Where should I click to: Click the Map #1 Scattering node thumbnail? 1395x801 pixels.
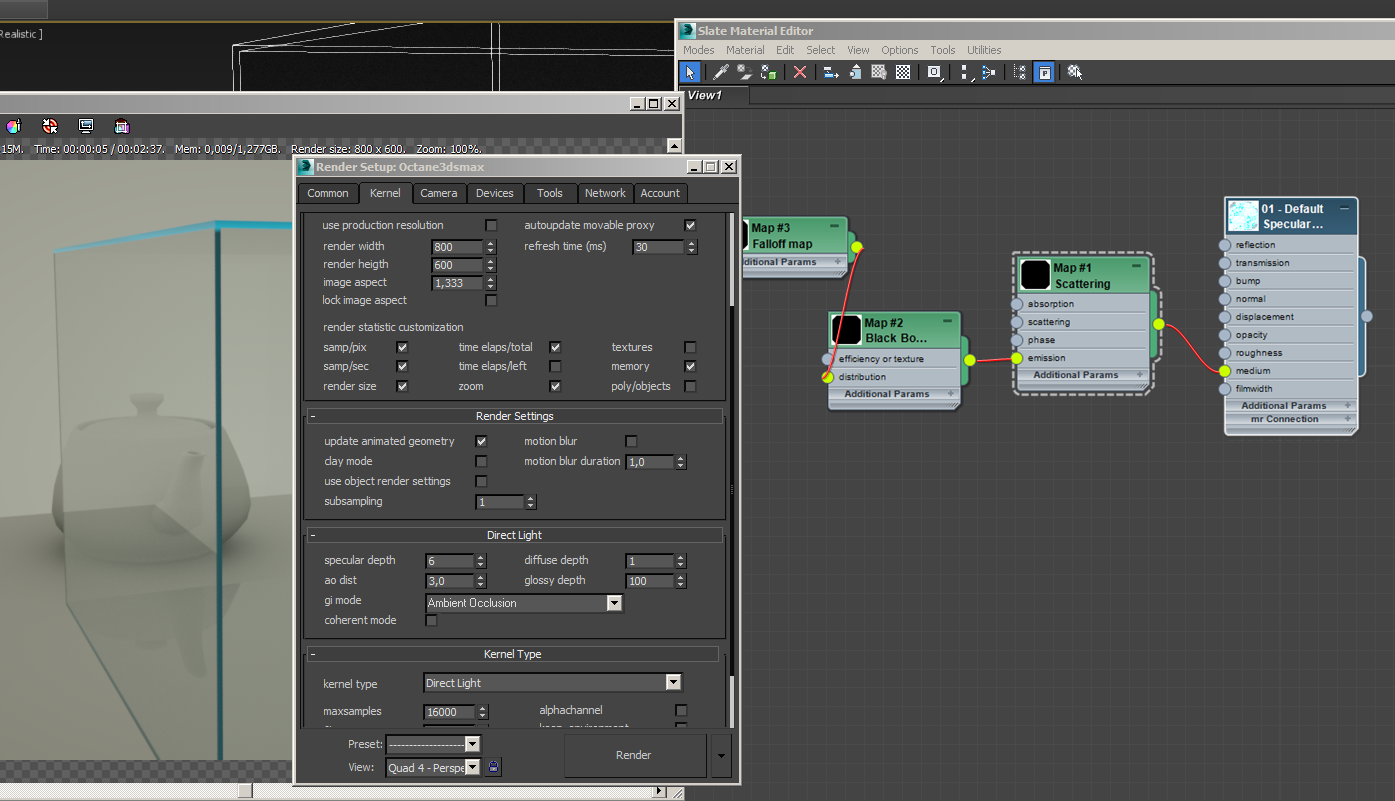point(1036,275)
